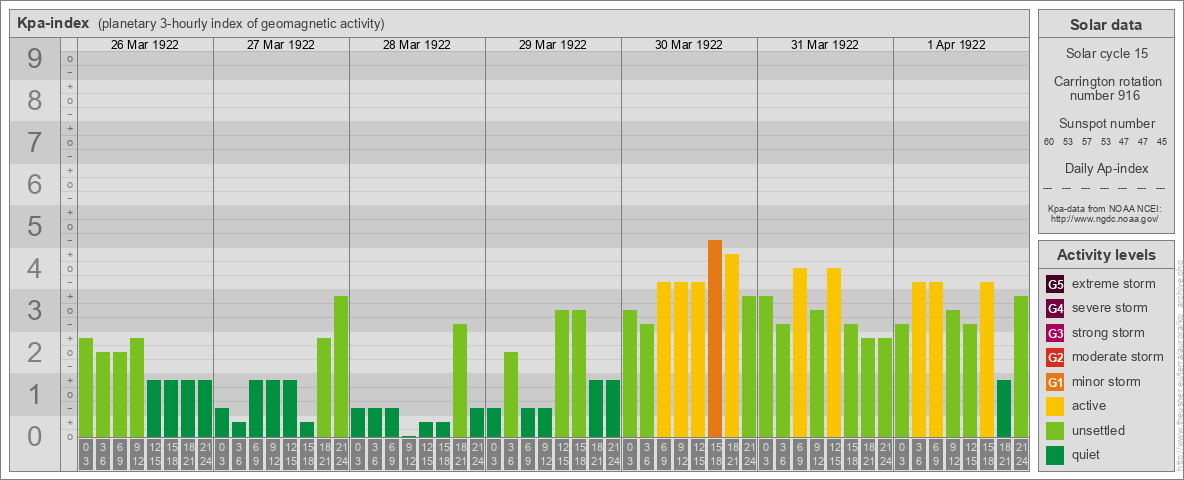Click the 'Daily Ap-index' label

pyautogui.click(x=1106, y=168)
